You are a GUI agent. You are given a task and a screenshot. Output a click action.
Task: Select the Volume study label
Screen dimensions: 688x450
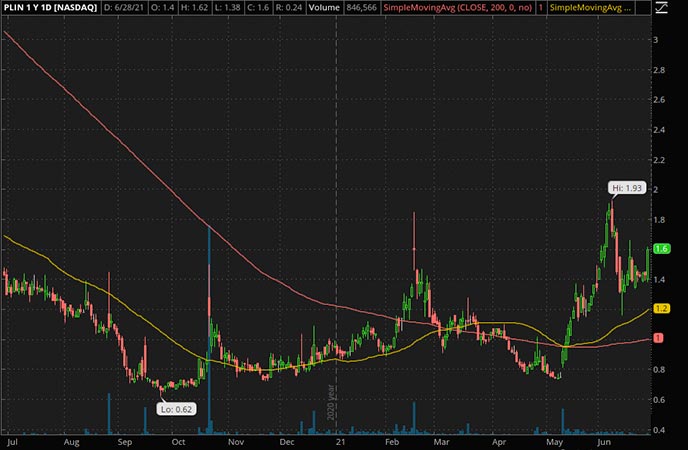coord(324,7)
